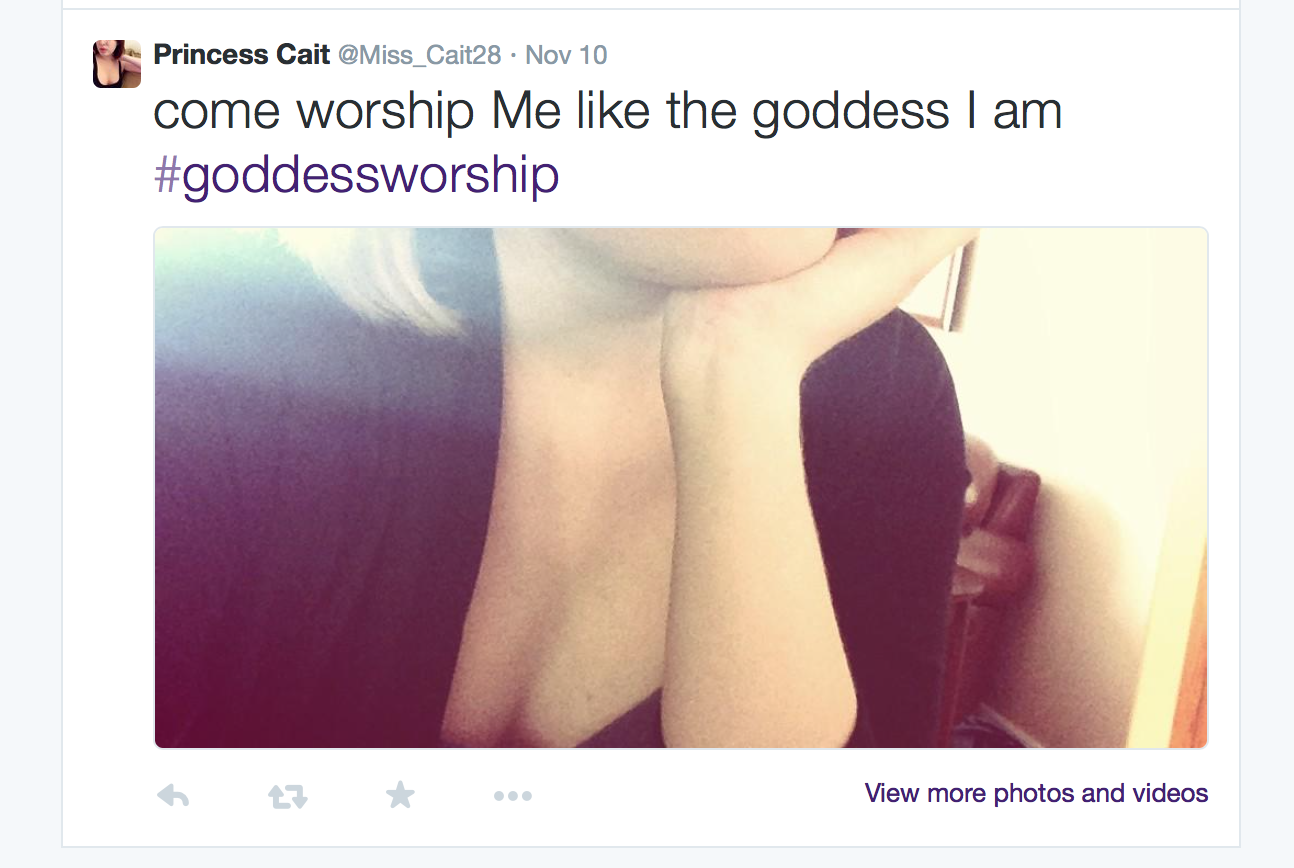Open the @Miss_Cait28 handle link

pyautogui.click(x=420, y=55)
